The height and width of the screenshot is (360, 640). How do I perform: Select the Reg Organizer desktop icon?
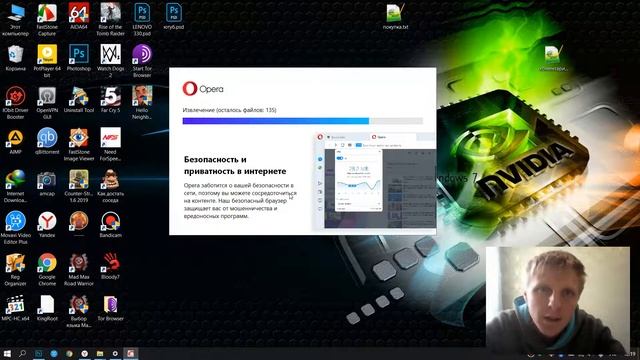click(x=15, y=269)
